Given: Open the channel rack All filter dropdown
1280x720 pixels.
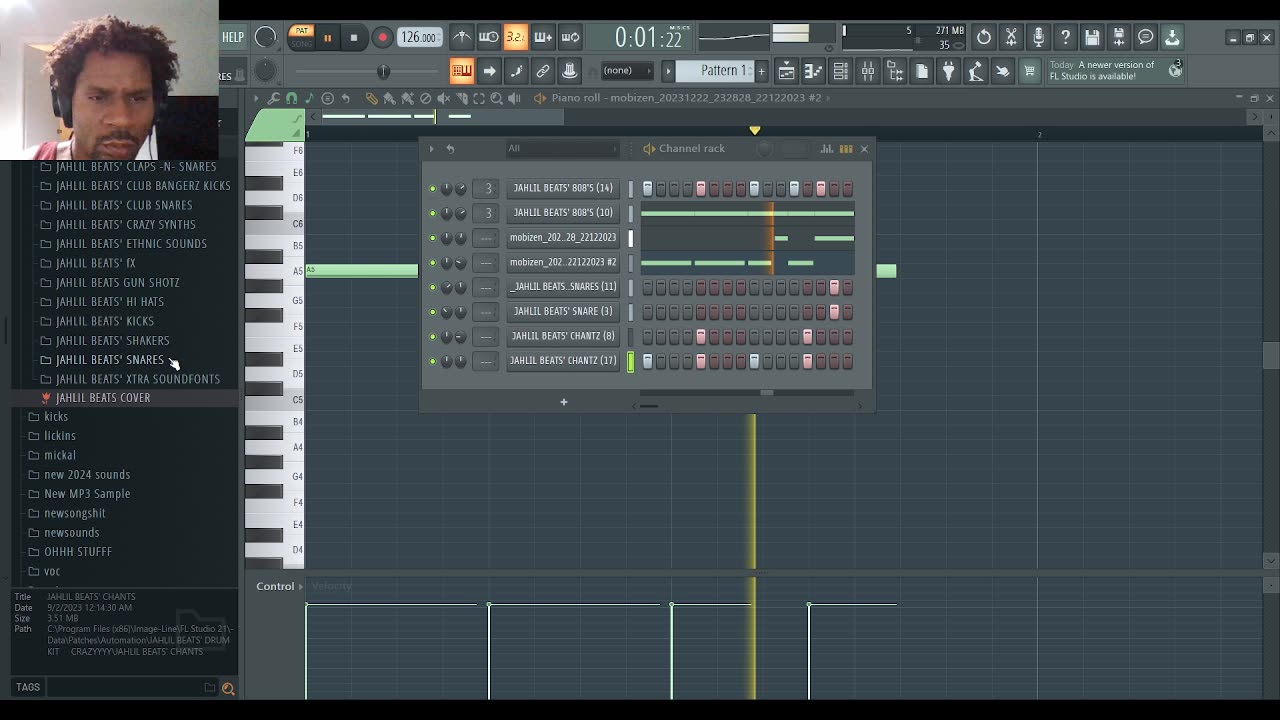Looking at the screenshot, I should (562, 149).
